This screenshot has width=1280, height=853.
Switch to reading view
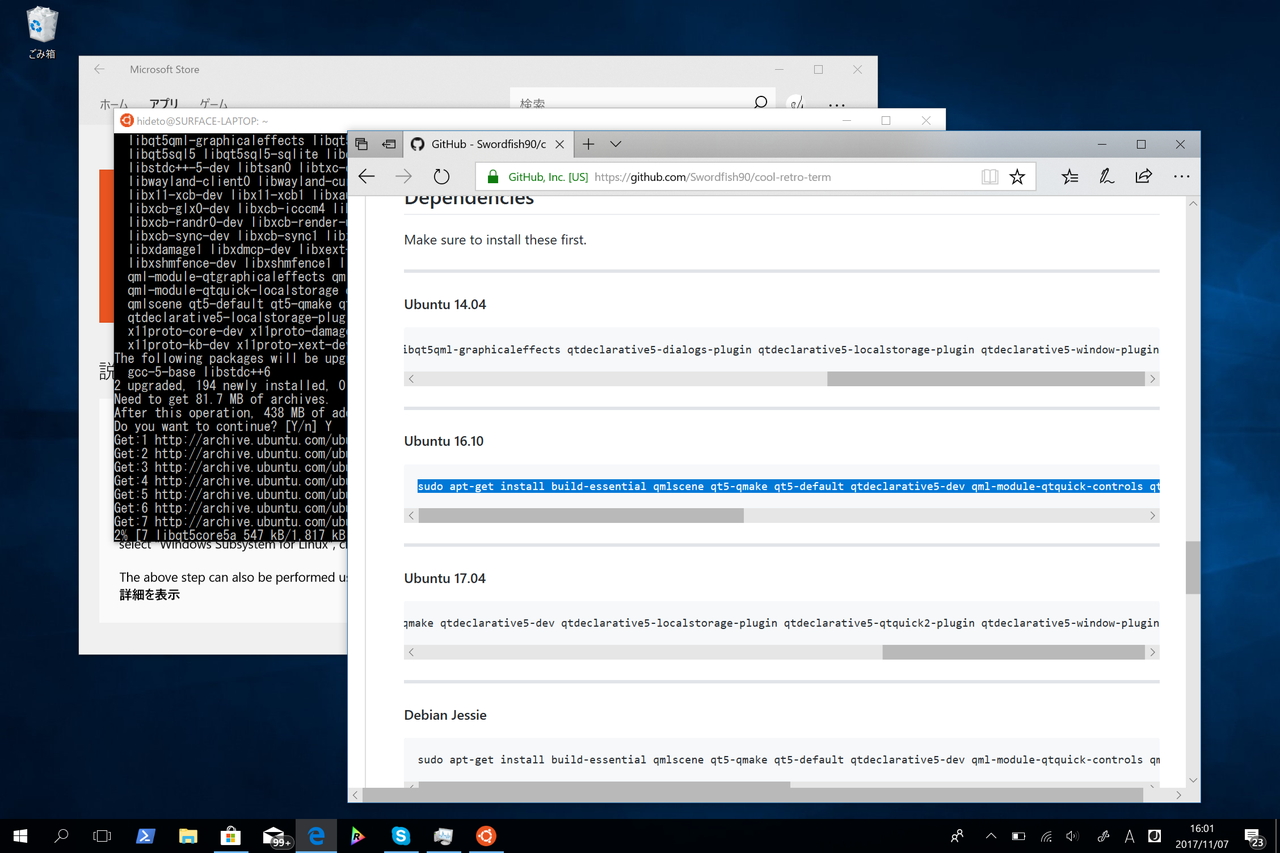[989, 176]
